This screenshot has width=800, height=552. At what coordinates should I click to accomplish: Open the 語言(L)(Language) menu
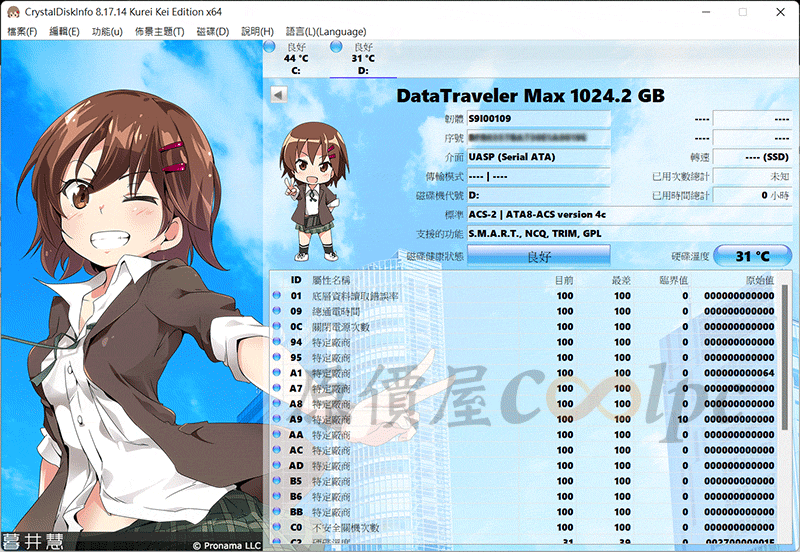326,32
